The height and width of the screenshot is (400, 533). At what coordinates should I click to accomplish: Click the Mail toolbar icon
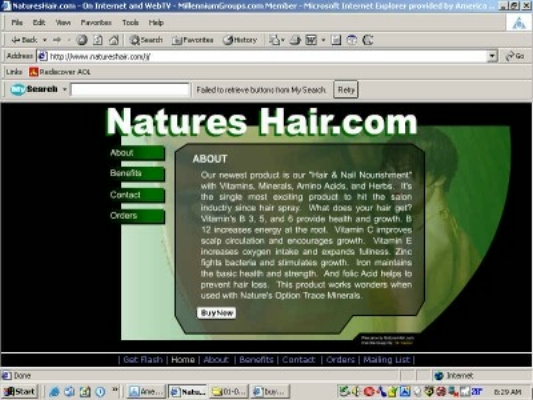coord(275,40)
